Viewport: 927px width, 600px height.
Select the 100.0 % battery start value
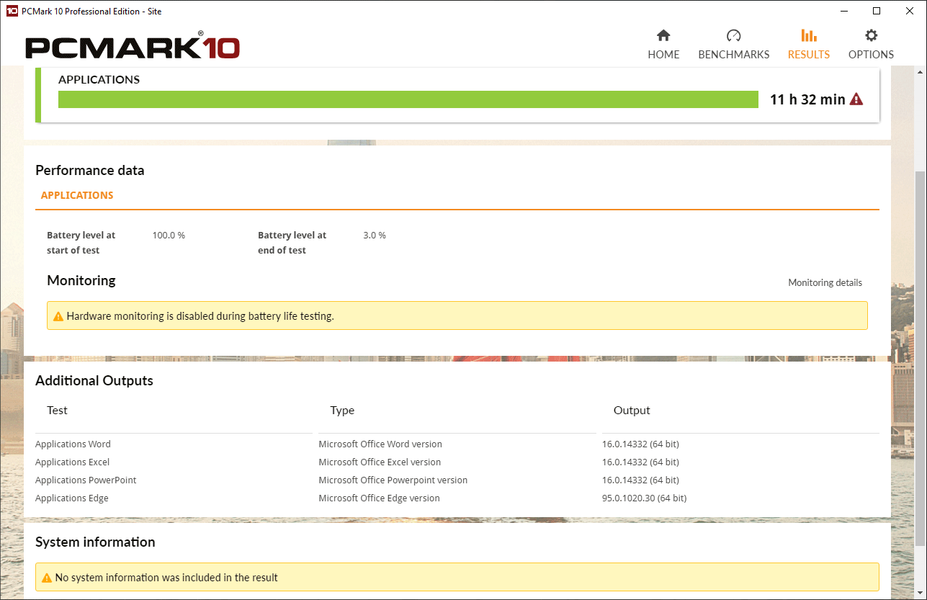coord(168,235)
